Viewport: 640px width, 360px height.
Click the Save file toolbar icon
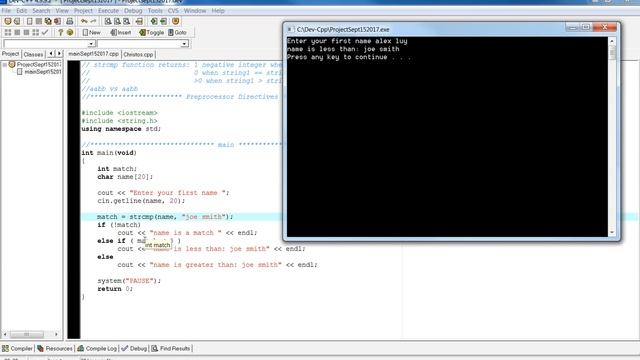(x=39, y=21)
